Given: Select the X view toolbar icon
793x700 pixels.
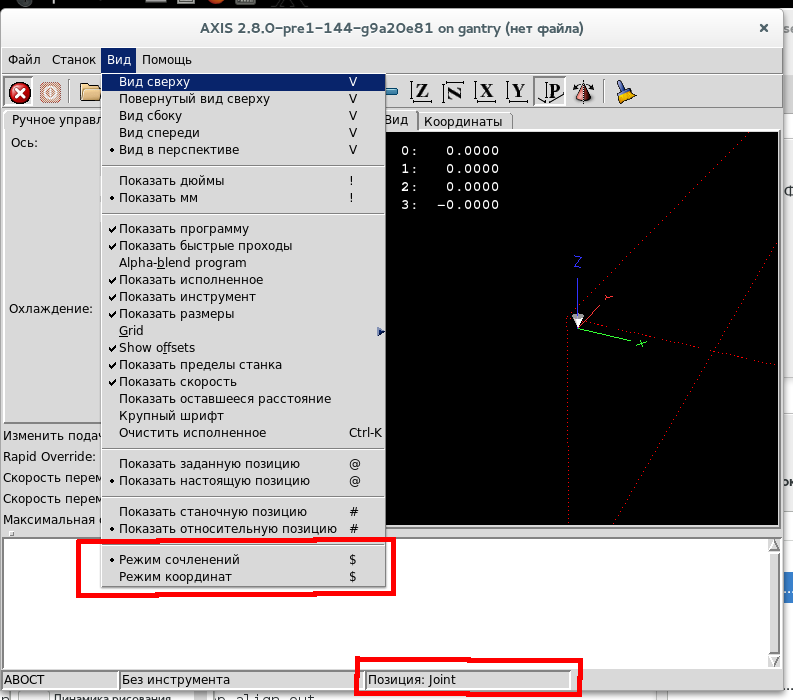Looking at the screenshot, I should click(485, 92).
